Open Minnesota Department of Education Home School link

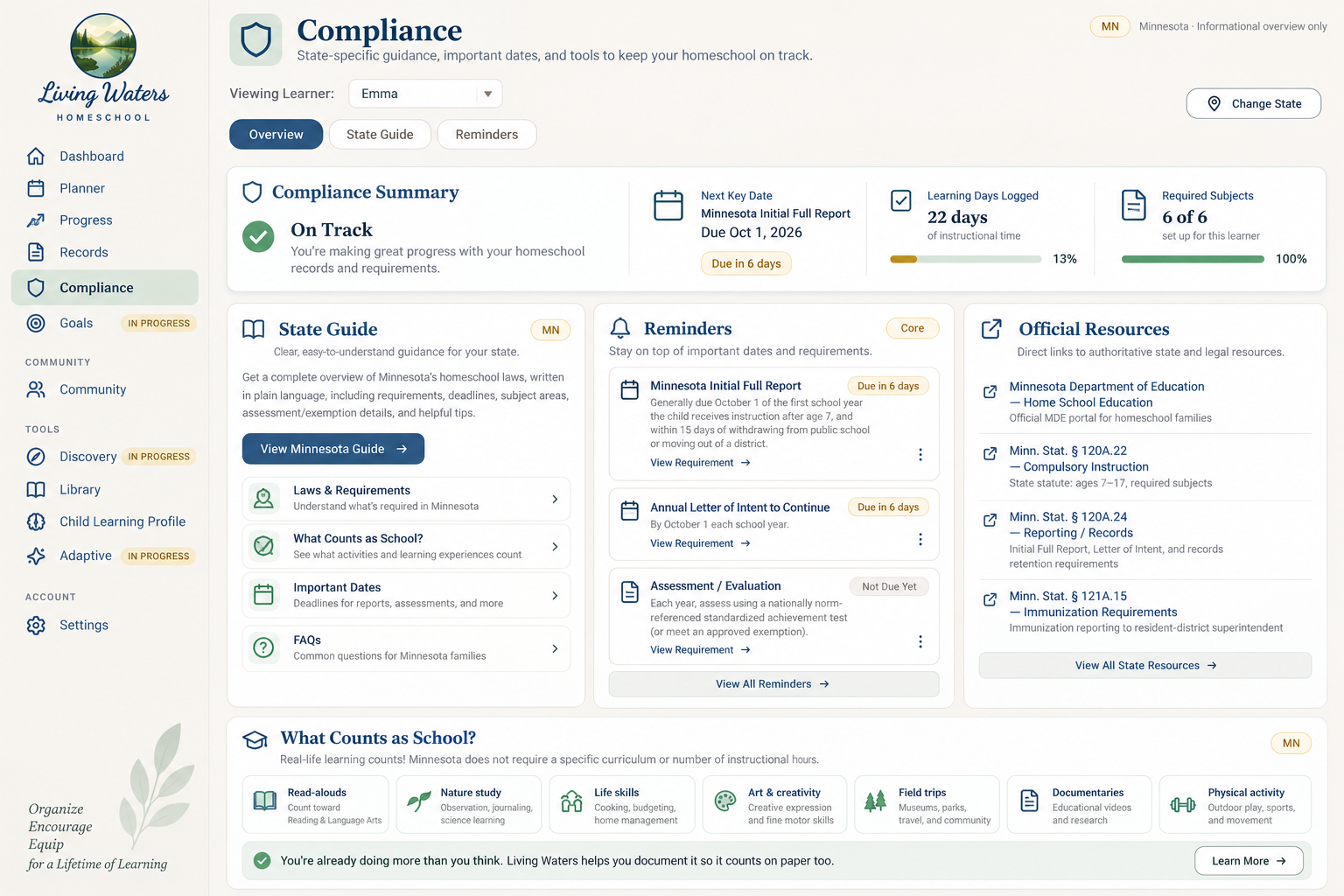click(1107, 395)
